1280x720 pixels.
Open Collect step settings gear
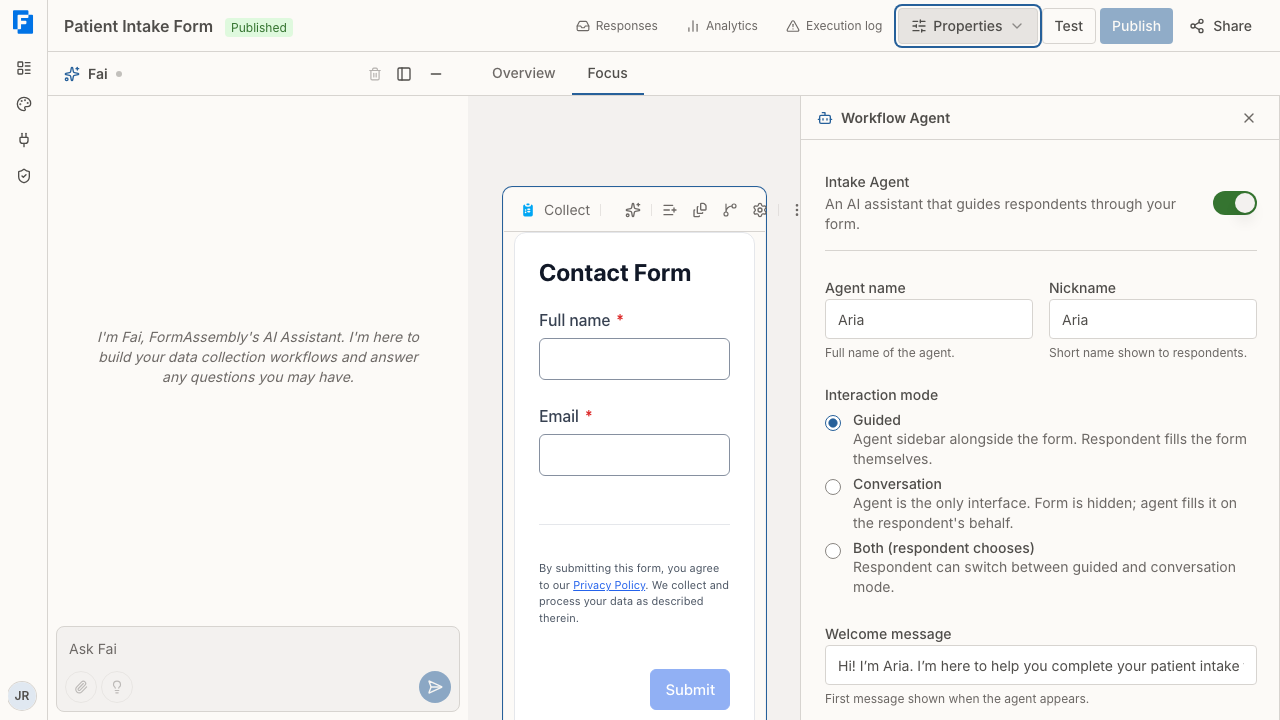pyautogui.click(x=760, y=210)
